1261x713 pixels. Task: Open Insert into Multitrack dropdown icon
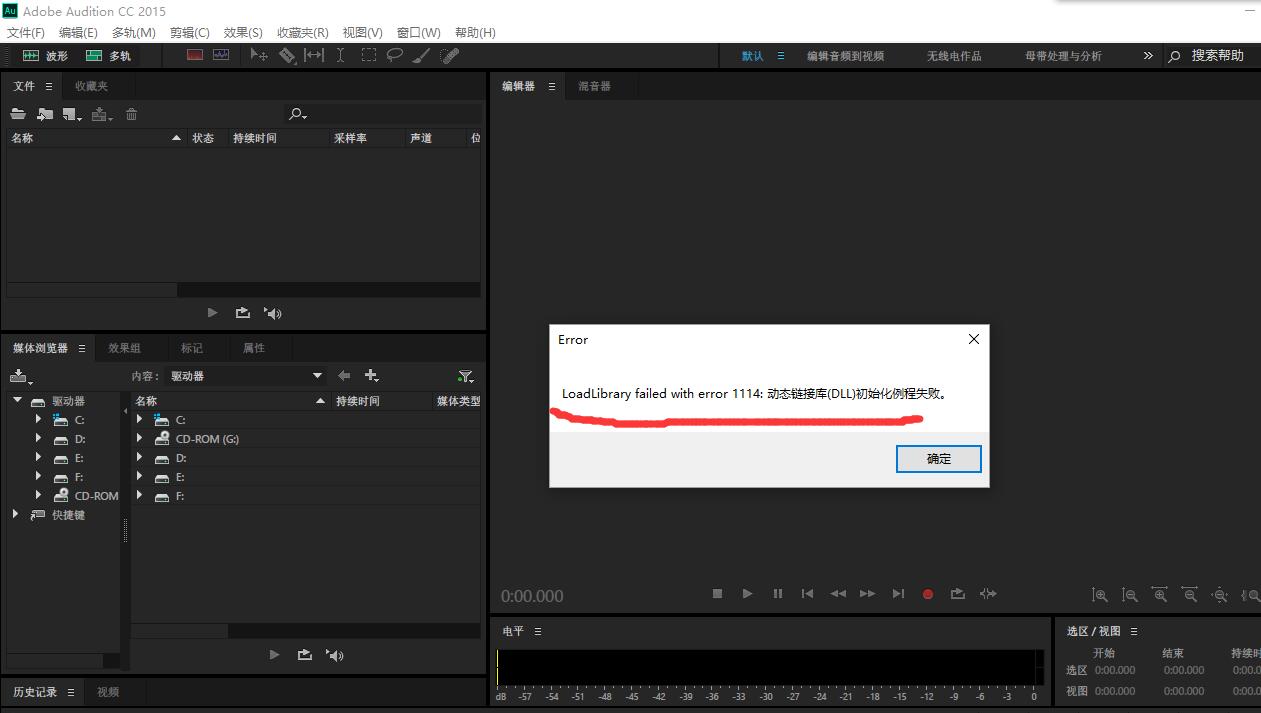(x=101, y=114)
